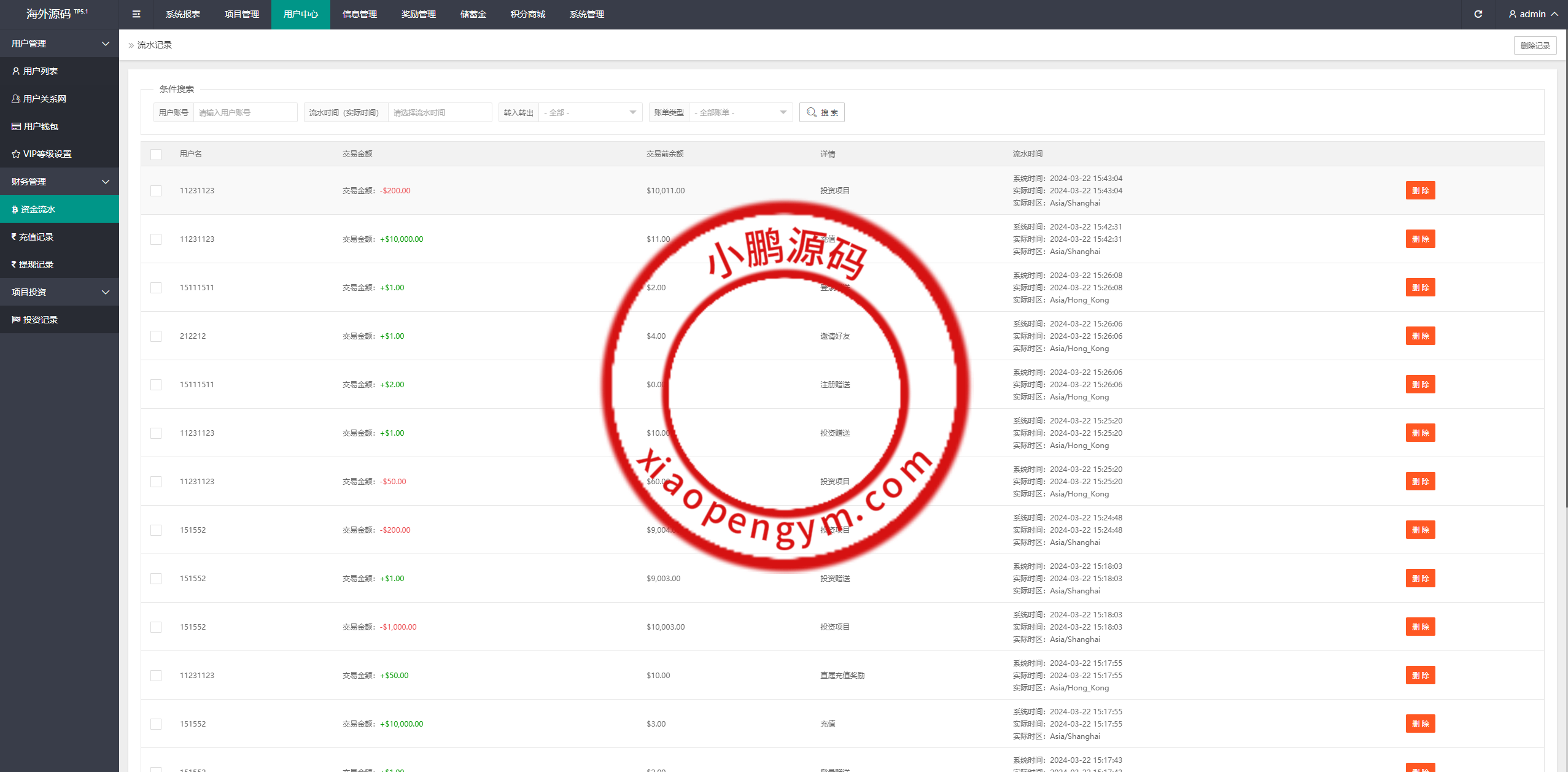
Task: Collapse the 财务管理 sidebar section
Action: [59, 182]
